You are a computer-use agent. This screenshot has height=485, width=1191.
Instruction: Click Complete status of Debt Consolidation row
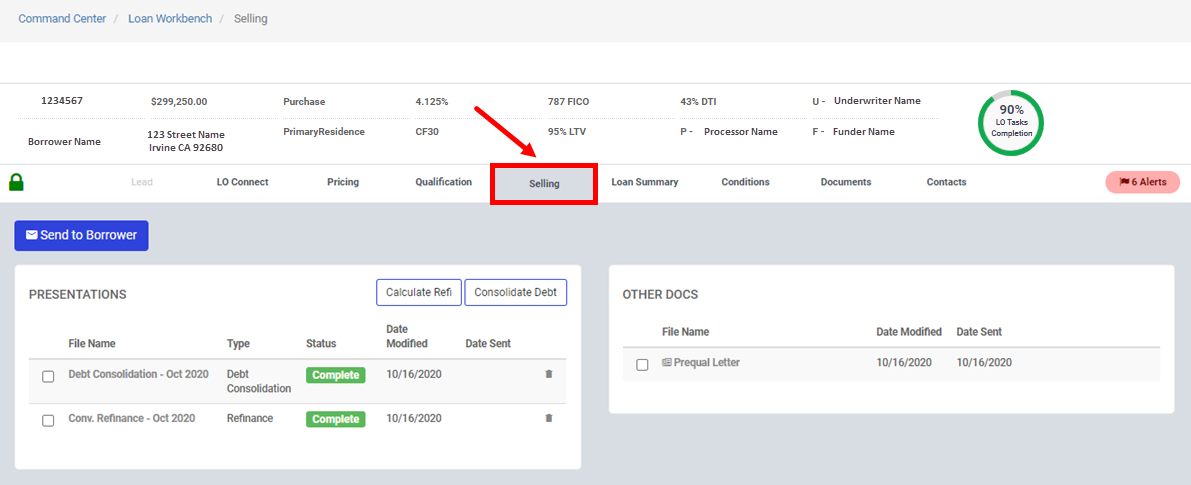pos(336,375)
